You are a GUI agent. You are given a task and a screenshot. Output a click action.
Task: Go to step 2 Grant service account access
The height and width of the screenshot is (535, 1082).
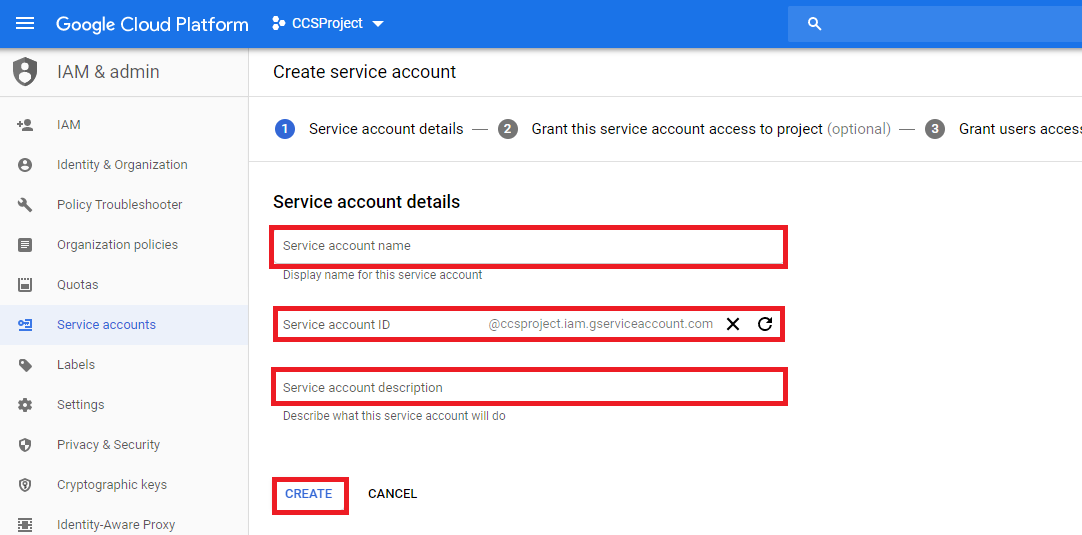(676, 129)
